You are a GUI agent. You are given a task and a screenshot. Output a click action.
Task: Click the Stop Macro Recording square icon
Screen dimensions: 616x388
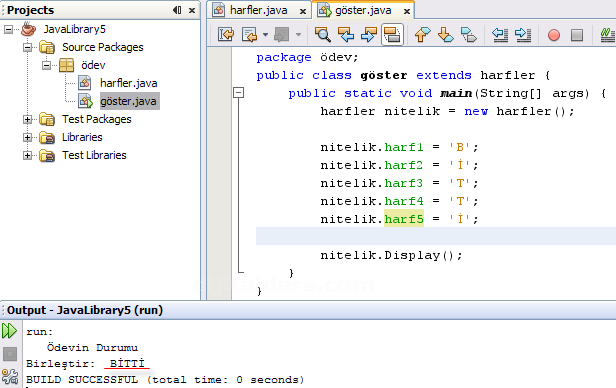click(577, 35)
